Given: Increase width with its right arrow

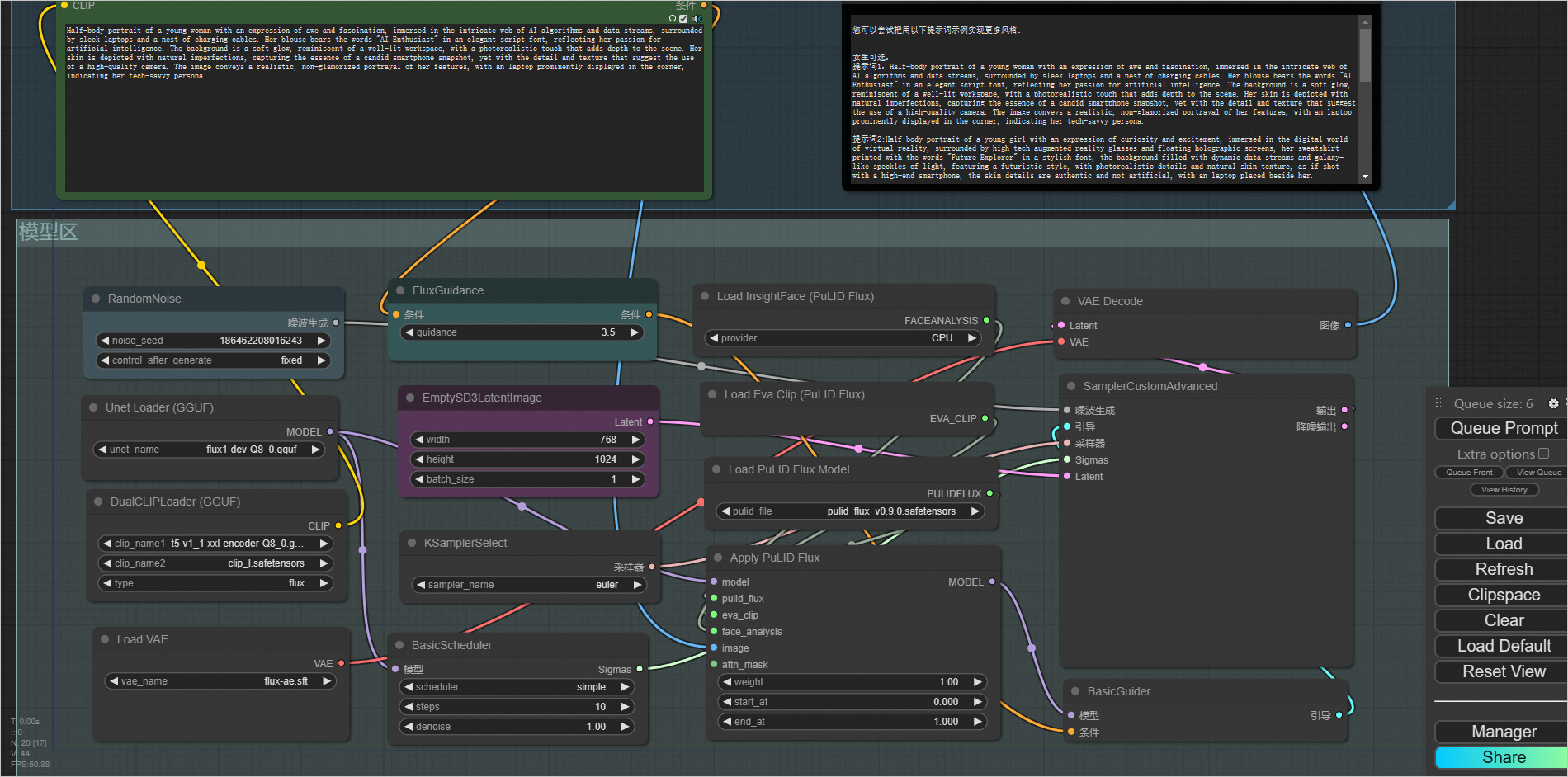Looking at the screenshot, I should (636, 440).
